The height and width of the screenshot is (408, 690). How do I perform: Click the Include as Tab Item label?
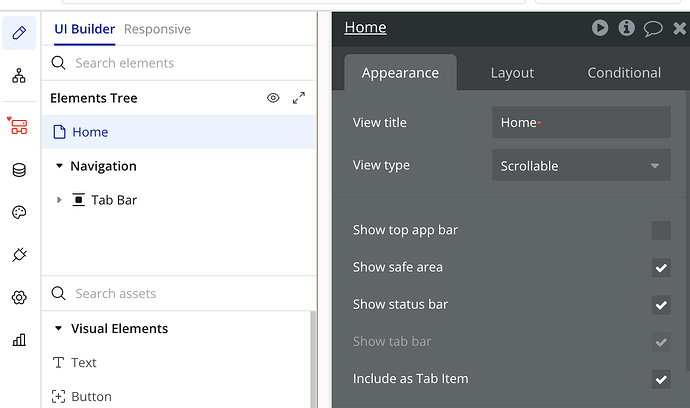point(411,379)
